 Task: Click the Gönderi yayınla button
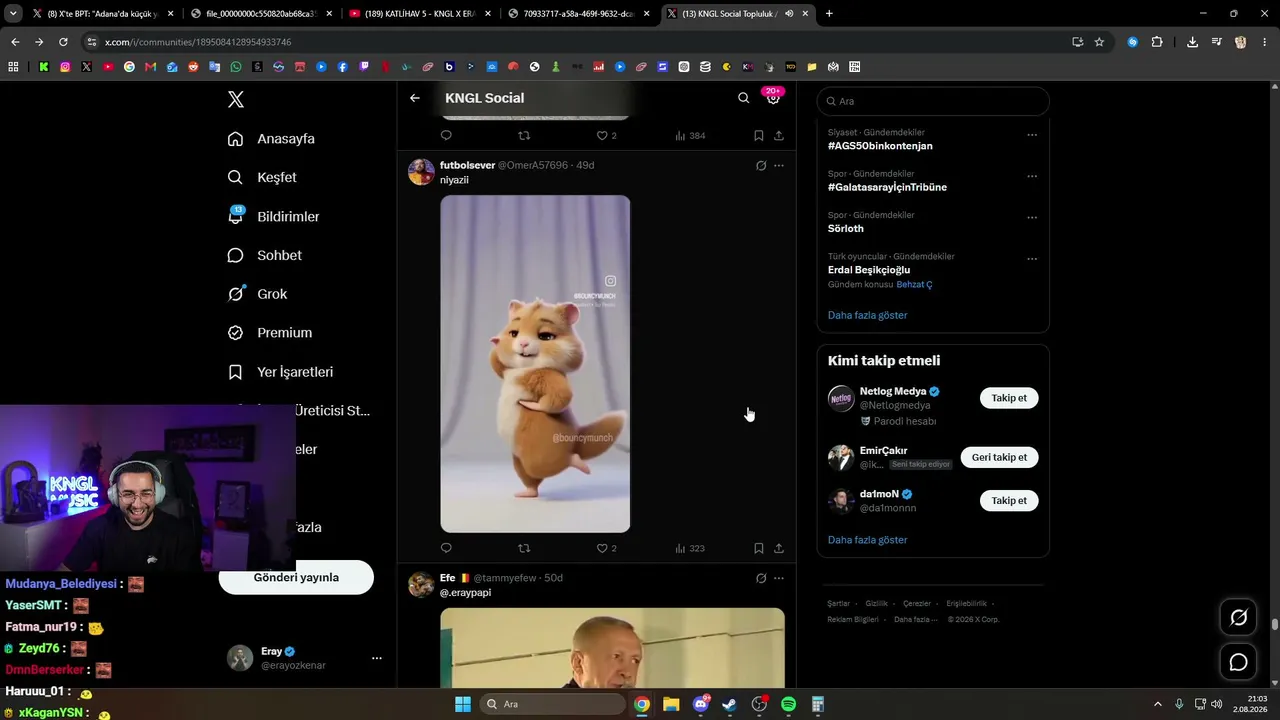click(x=296, y=577)
